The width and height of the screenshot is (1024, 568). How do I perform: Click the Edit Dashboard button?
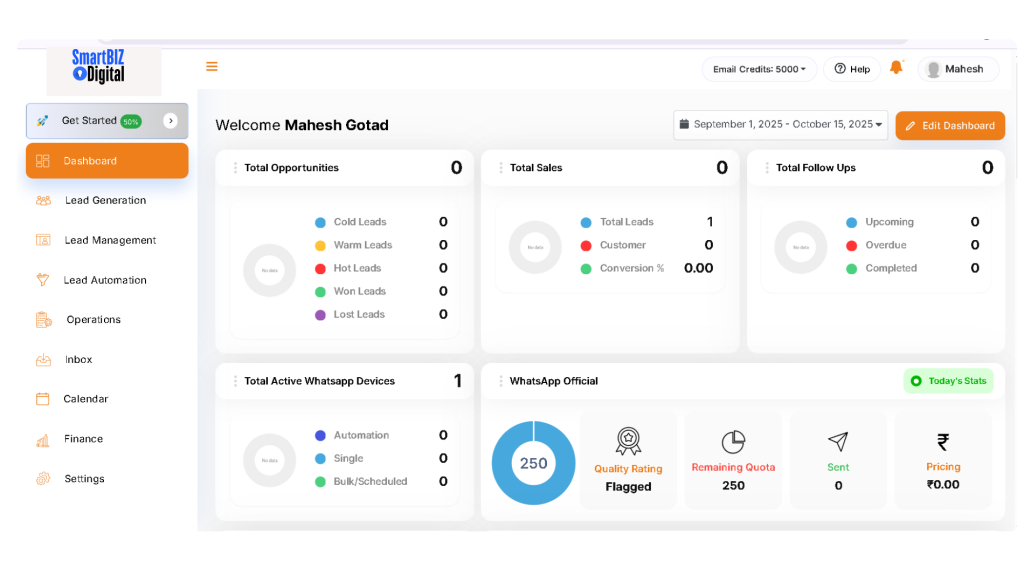coord(950,126)
